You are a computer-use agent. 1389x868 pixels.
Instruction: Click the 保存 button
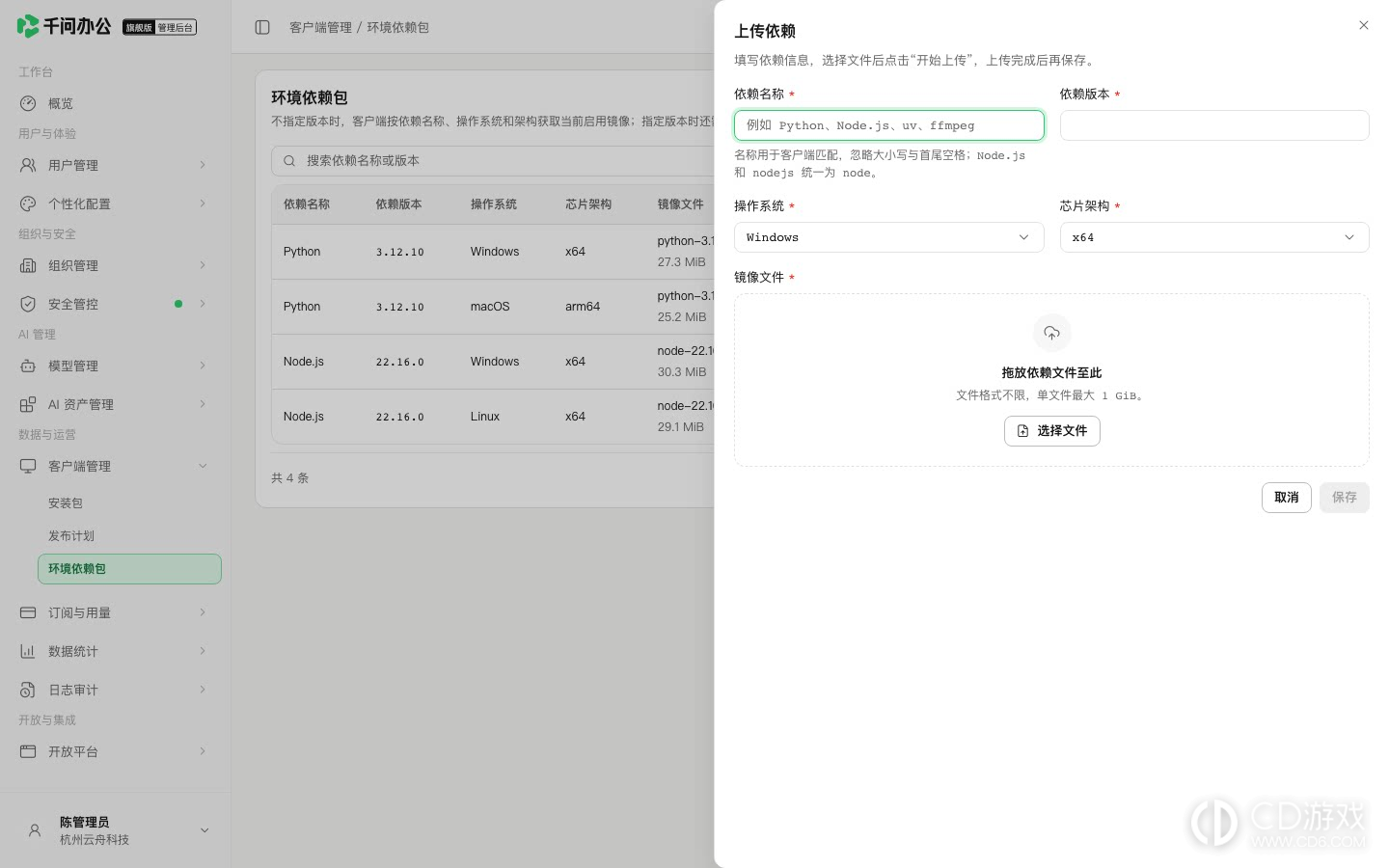click(x=1344, y=498)
